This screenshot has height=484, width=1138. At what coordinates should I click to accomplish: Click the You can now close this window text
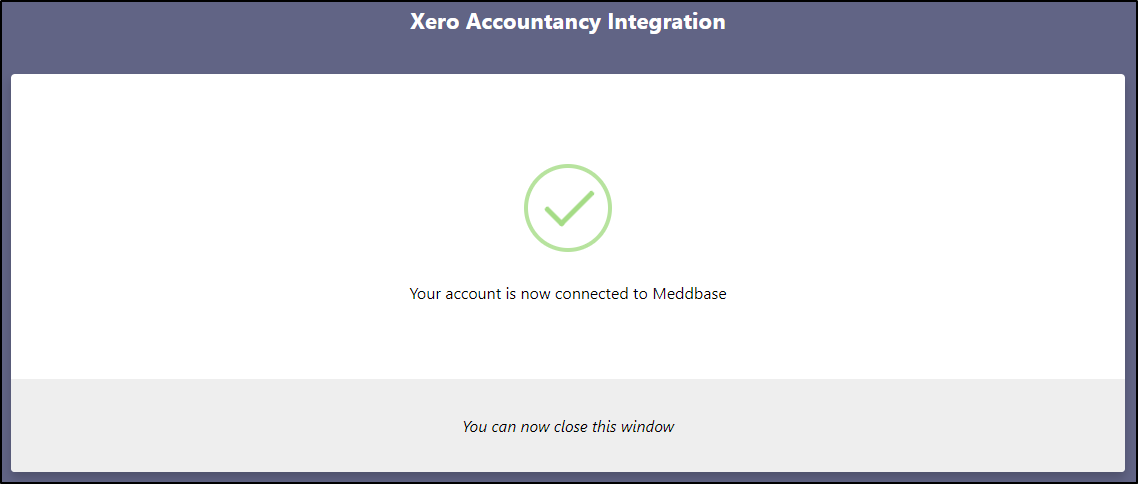568,426
